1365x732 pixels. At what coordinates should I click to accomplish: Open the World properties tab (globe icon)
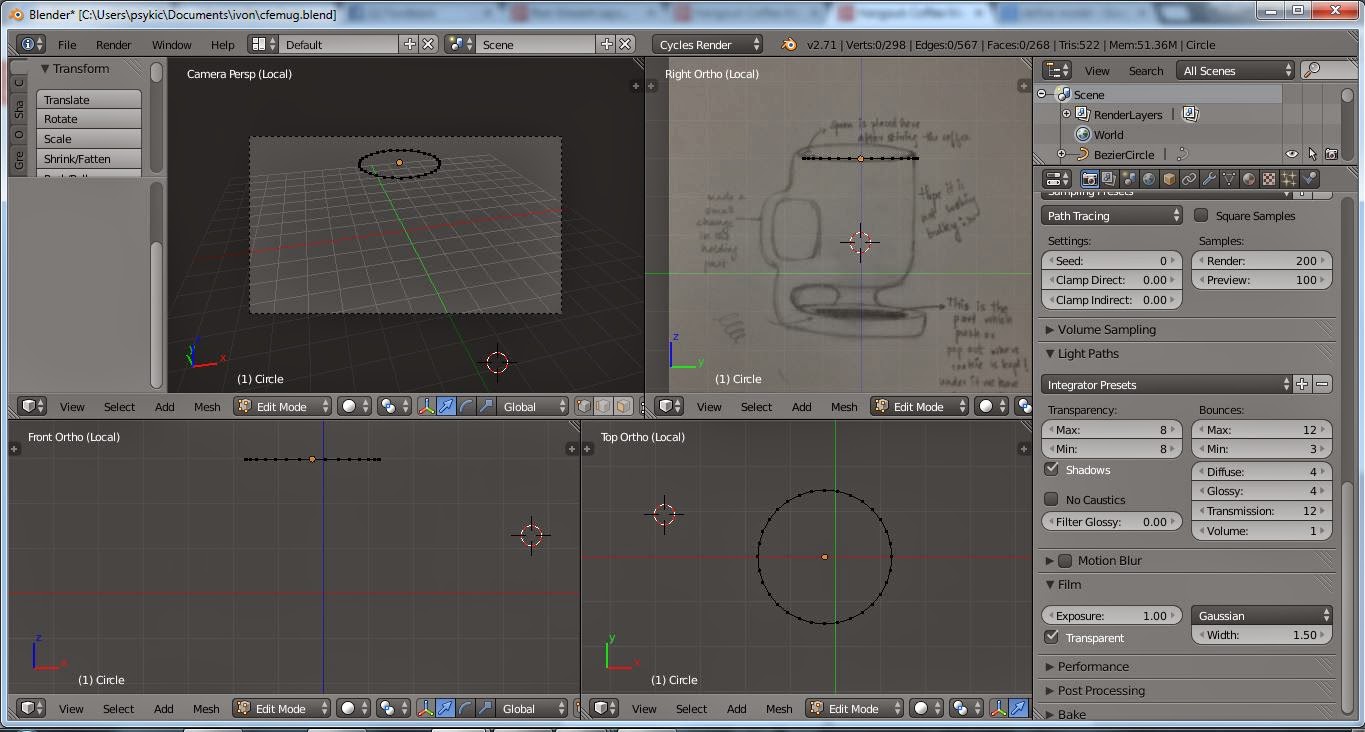click(1150, 179)
